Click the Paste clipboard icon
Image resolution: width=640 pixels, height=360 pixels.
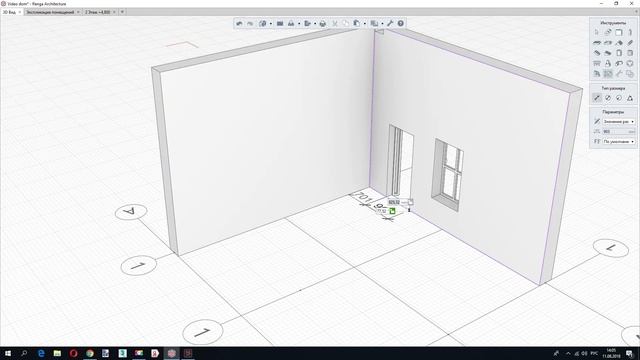point(356,24)
